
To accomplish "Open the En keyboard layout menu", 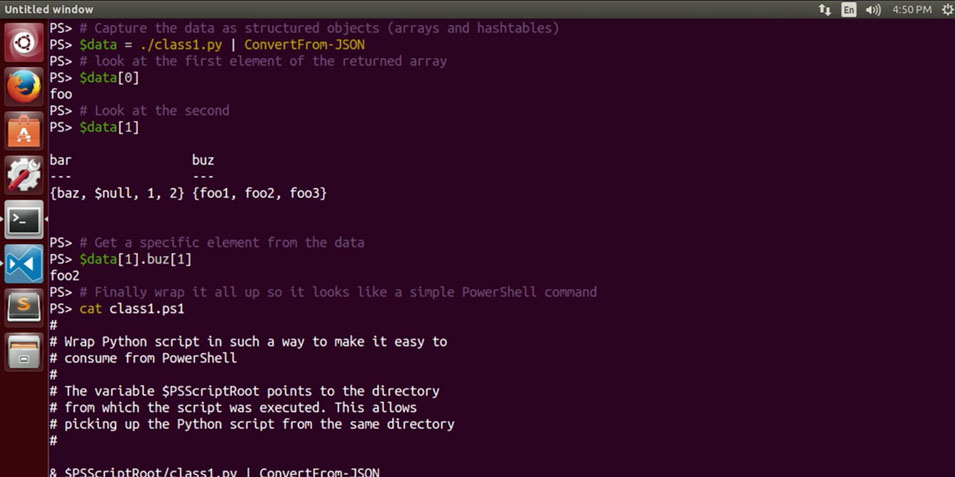I will (x=848, y=9).
